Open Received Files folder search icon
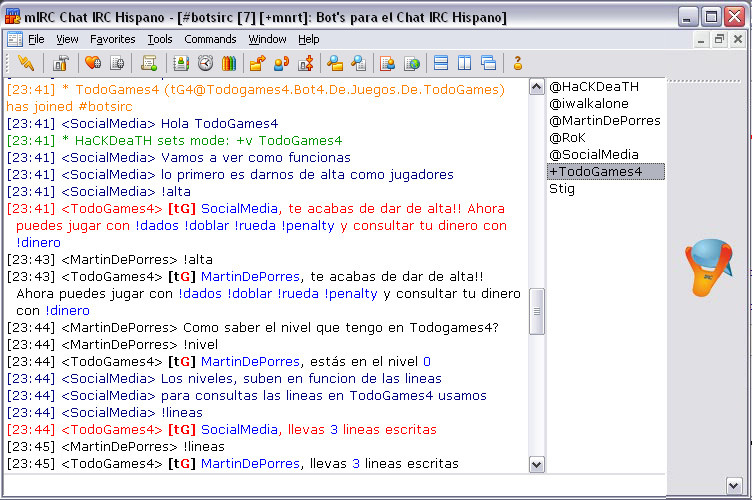Screen dimensions: 752x500 click(335, 63)
